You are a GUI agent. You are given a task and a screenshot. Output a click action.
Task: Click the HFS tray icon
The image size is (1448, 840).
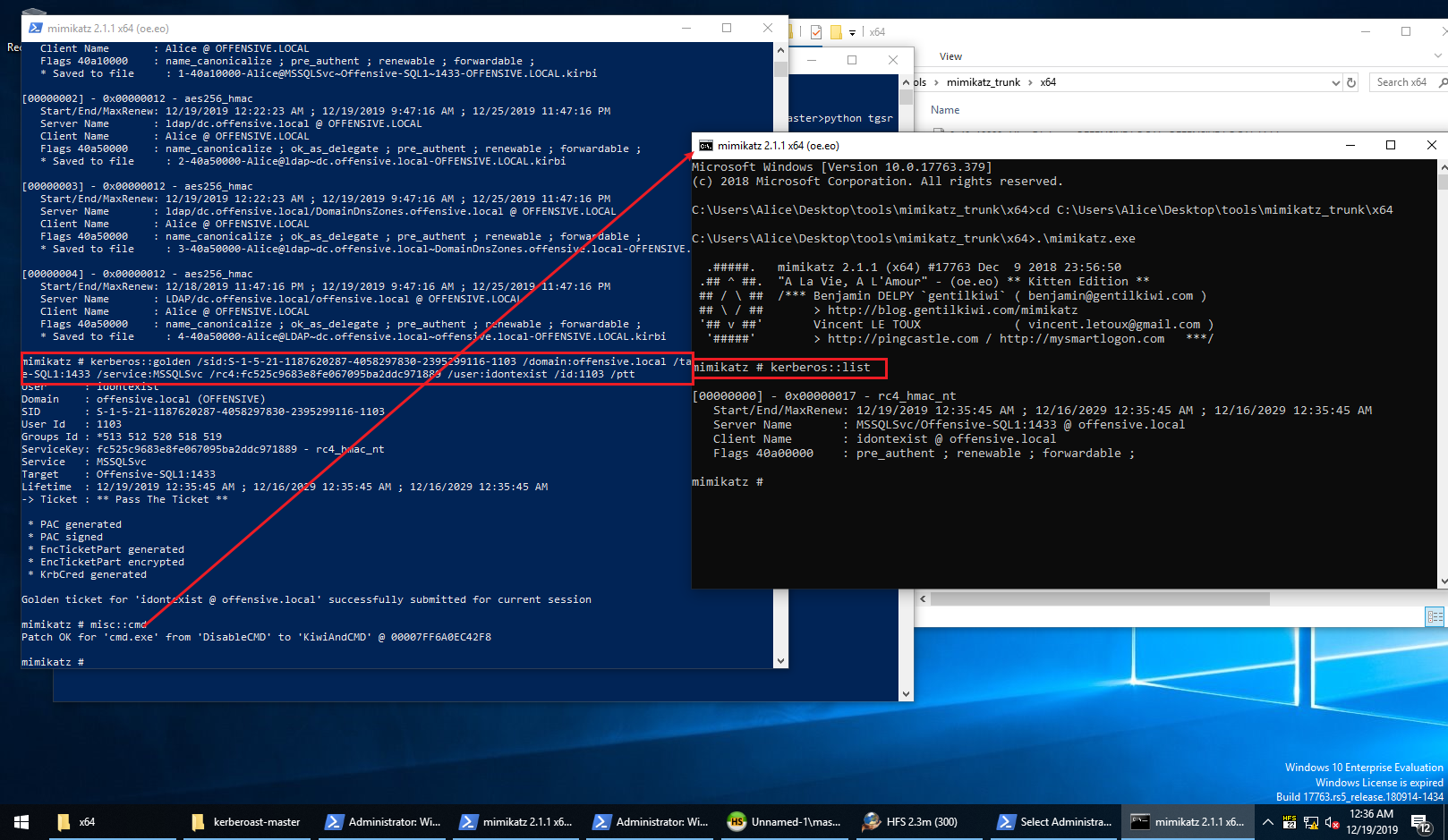[1290, 822]
